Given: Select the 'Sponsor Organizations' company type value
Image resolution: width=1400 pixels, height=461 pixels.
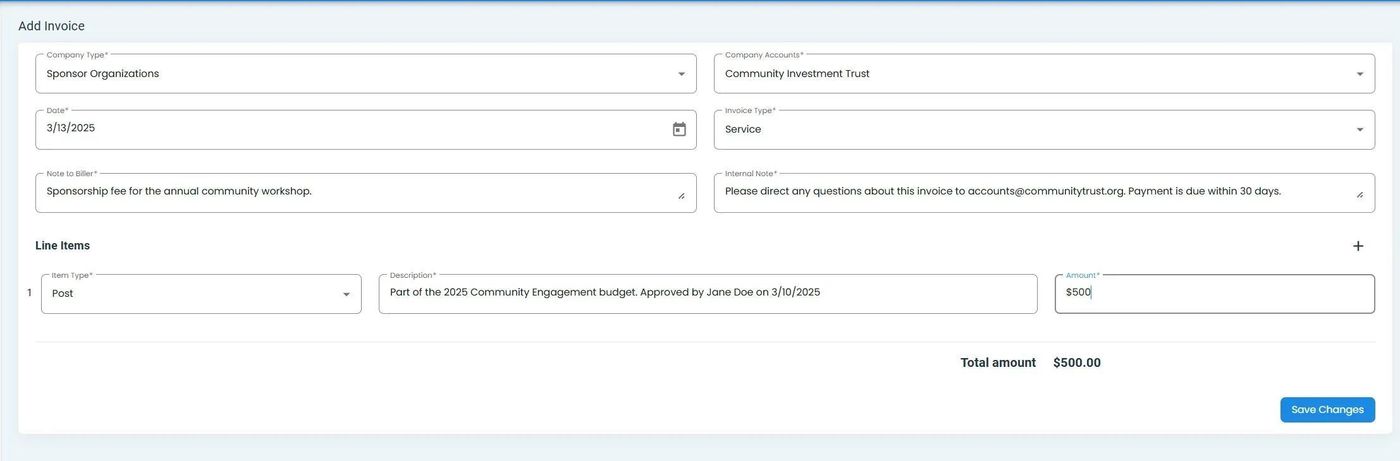Looking at the screenshot, I should pos(103,74).
